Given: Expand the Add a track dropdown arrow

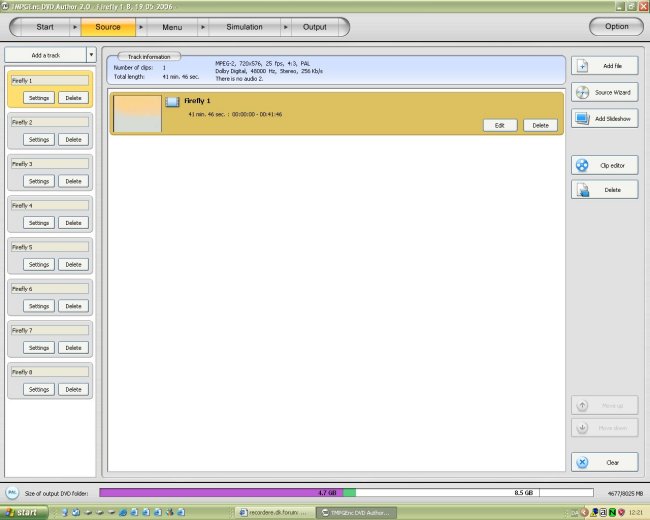Looking at the screenshot, I should 91,55.
